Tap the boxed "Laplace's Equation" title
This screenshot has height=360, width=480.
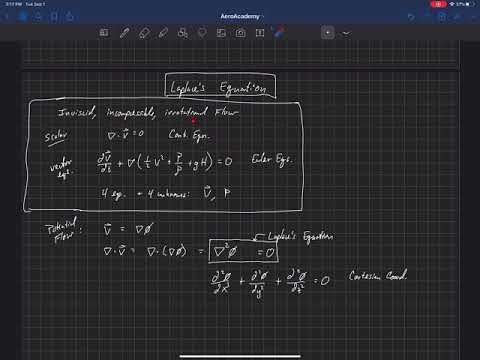click(x=220, y=86)
